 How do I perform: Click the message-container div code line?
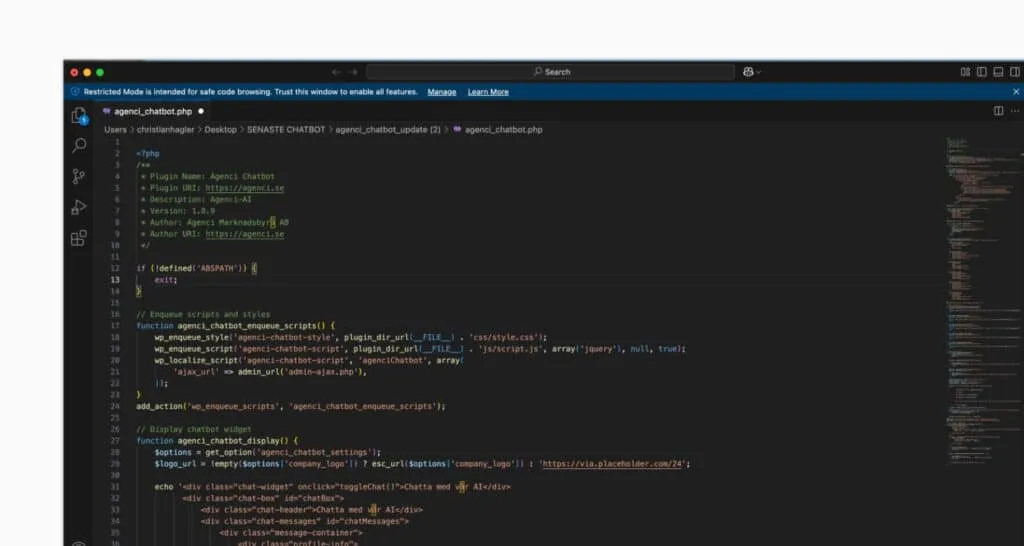(x=291, y=533)
